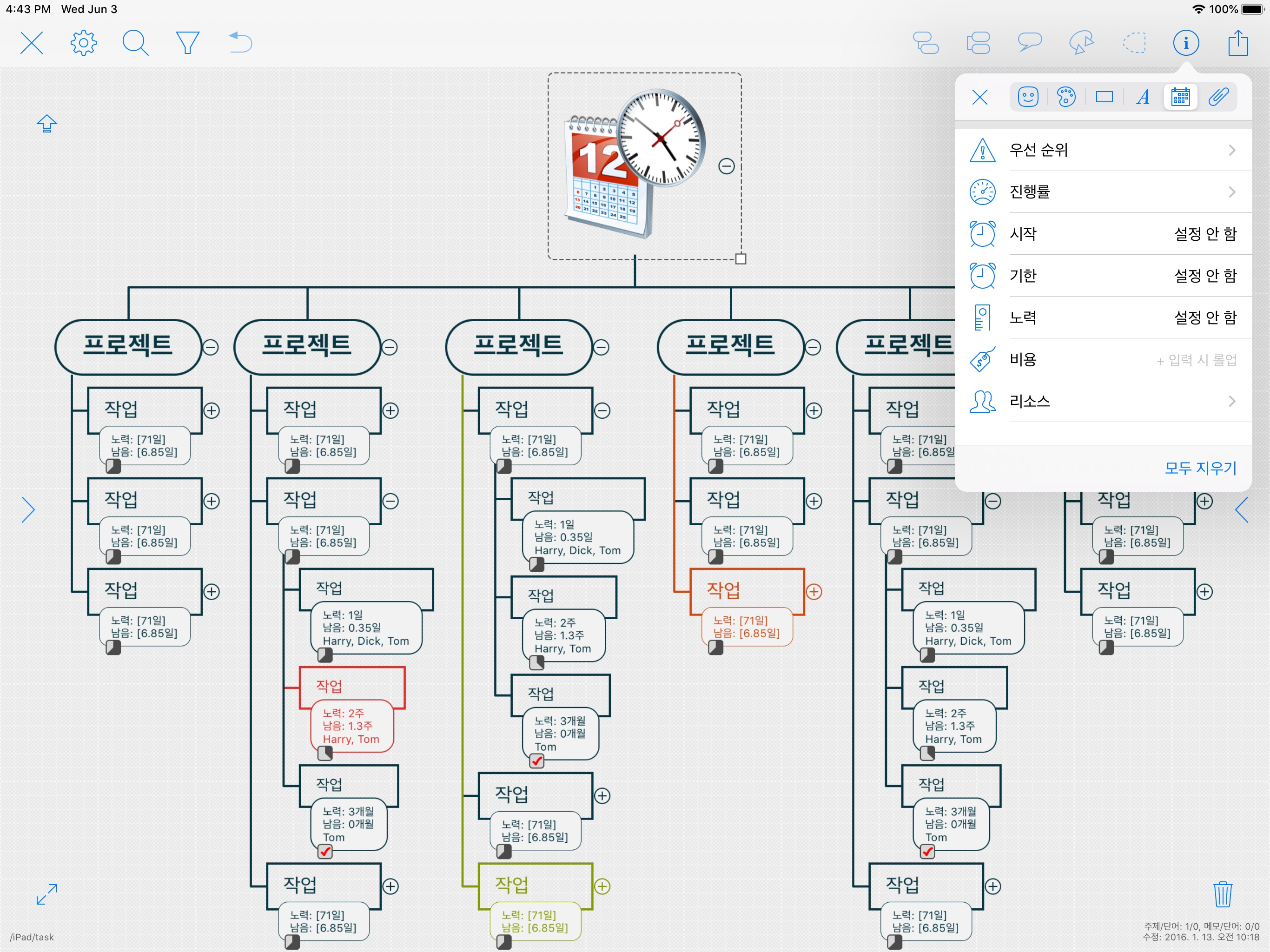Collapse the central calendar clock topic
This screenshot has width=1270, height=952.
click(726, 166)
